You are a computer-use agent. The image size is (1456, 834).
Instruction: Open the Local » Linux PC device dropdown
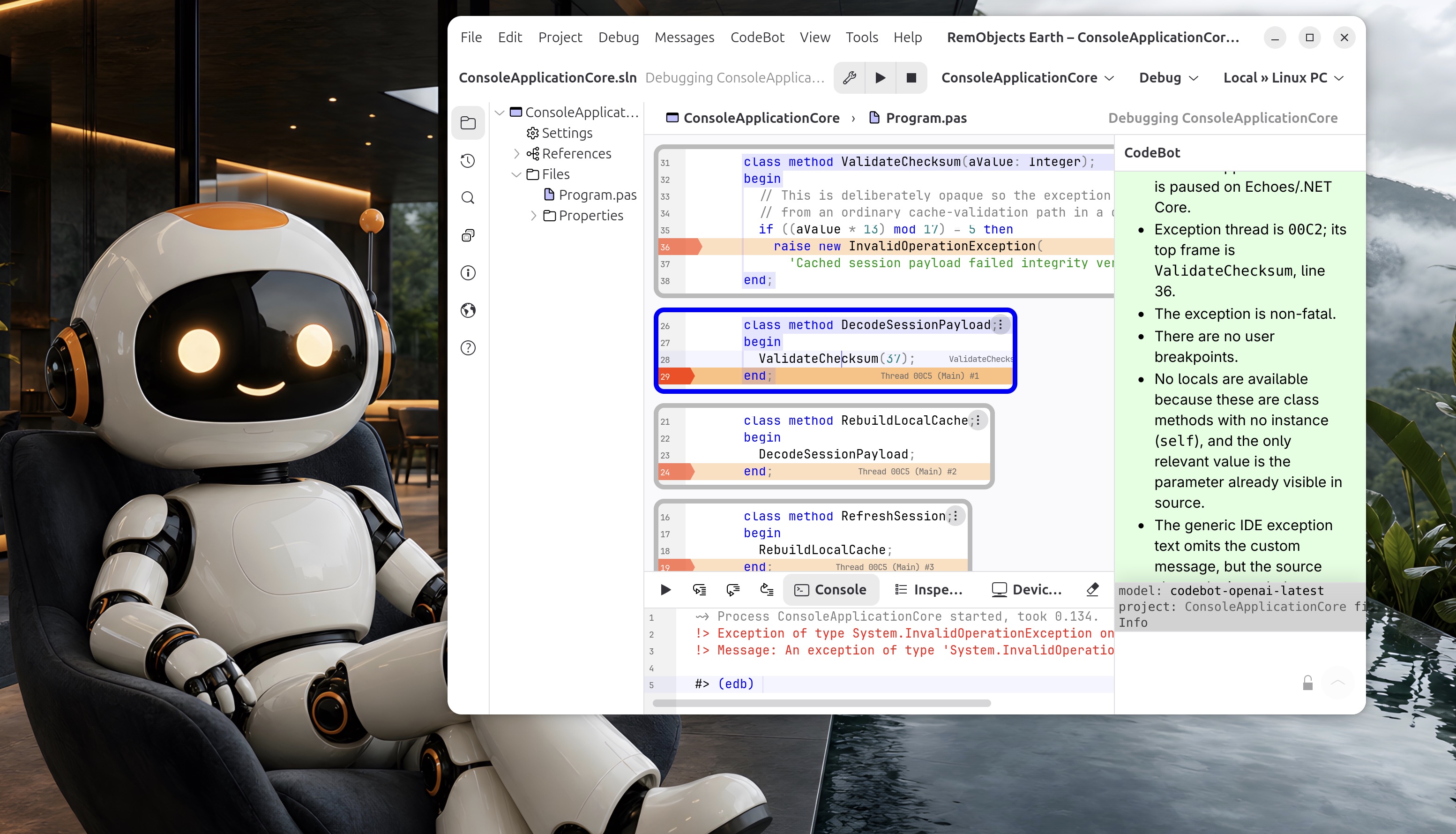1283,77
